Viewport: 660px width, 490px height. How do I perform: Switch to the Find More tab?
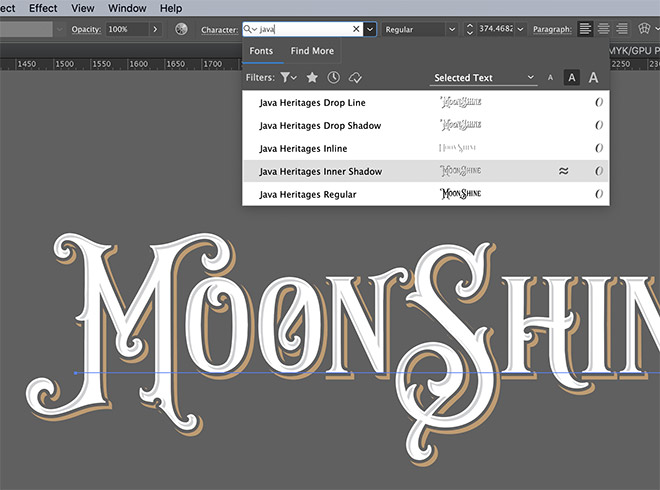coord(312,51)
